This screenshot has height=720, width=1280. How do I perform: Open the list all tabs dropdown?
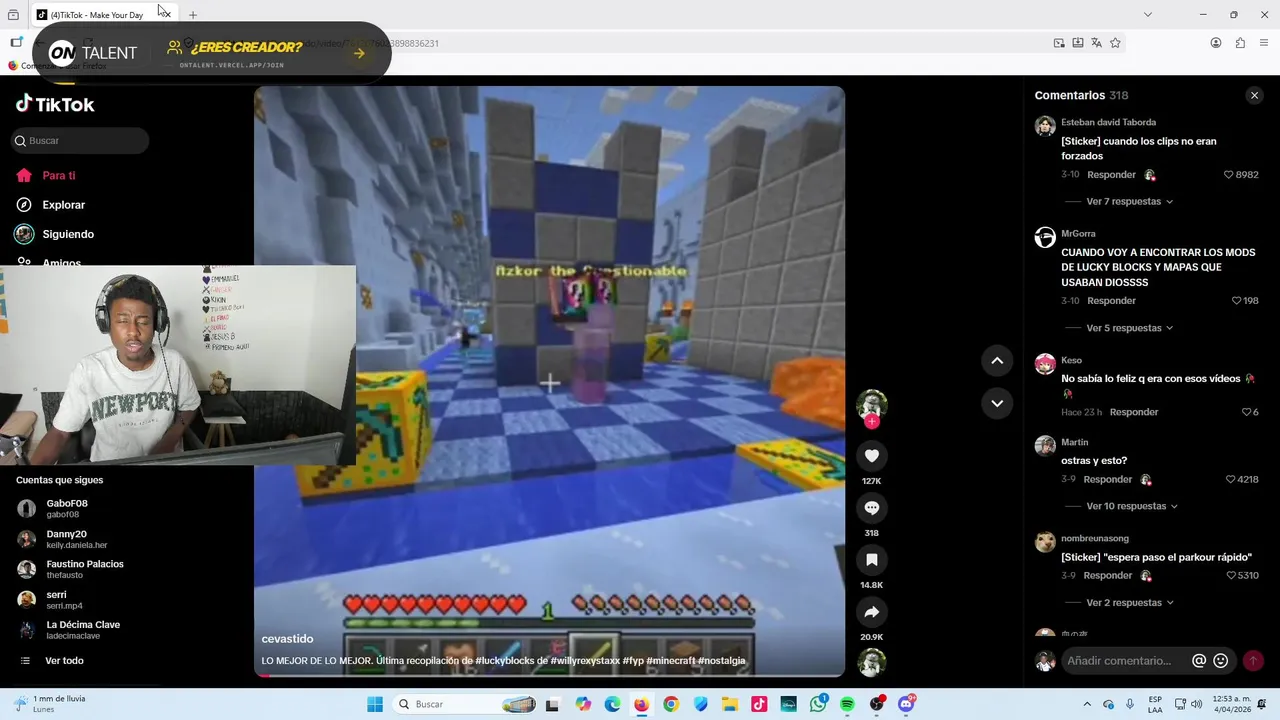coord(1147,15)
